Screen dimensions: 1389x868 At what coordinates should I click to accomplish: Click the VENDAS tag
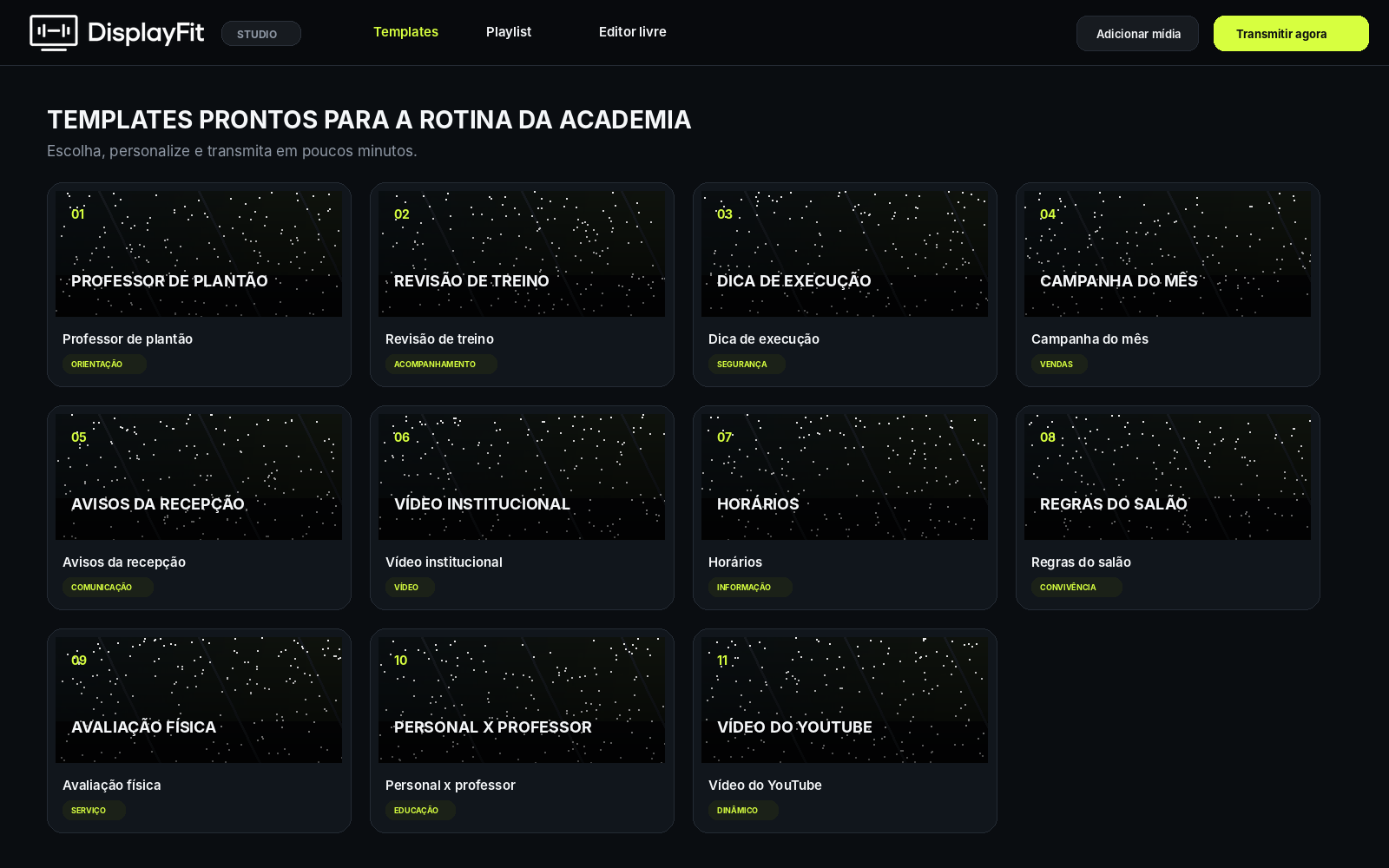pos(1059,365)
